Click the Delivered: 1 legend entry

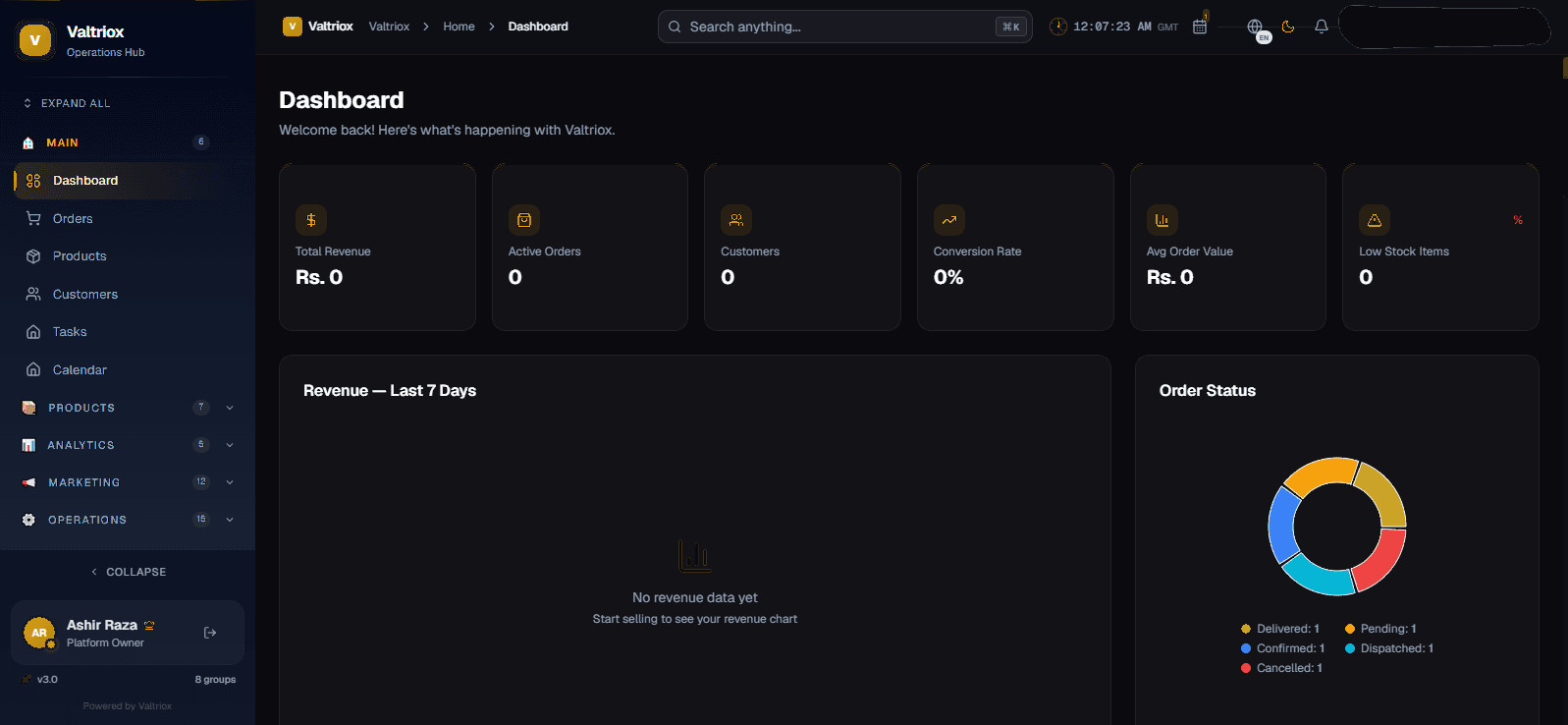coord(1280,629)
